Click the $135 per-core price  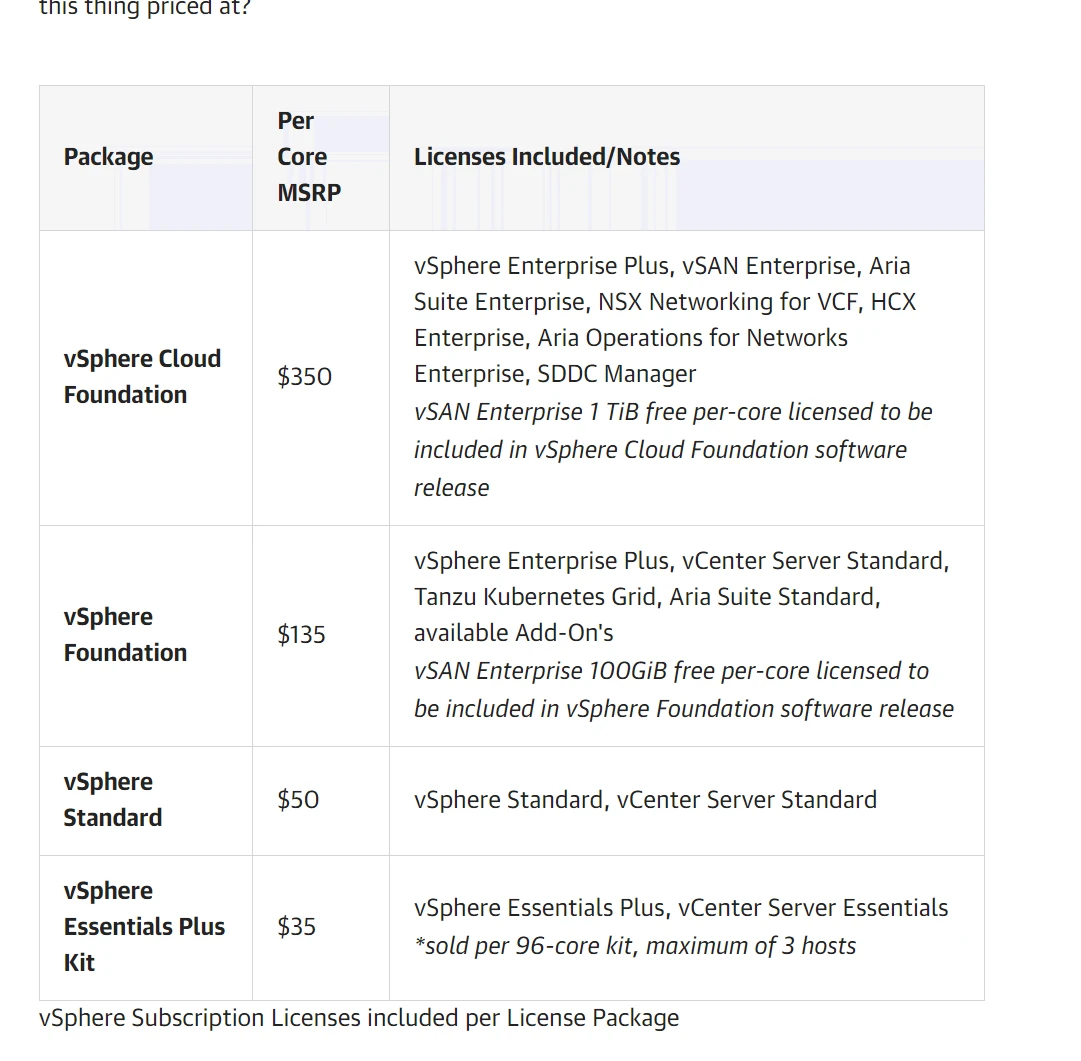[x=302, y=635]
